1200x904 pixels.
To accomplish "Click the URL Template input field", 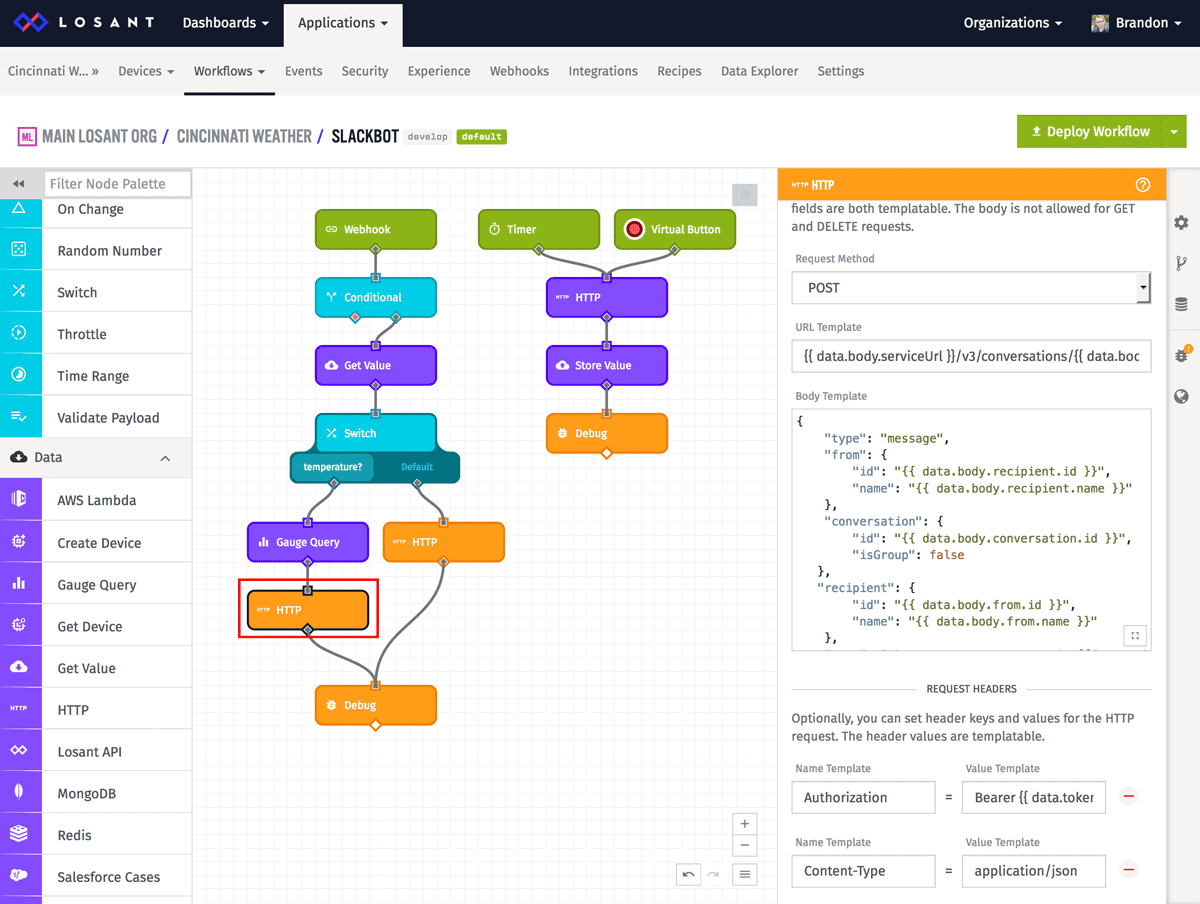I will (971, 356).
